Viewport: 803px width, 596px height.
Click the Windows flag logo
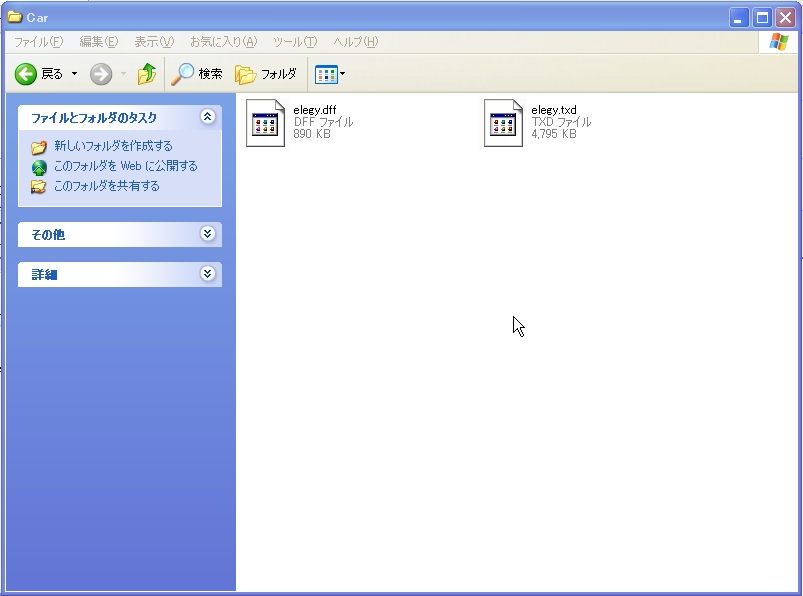778,42
